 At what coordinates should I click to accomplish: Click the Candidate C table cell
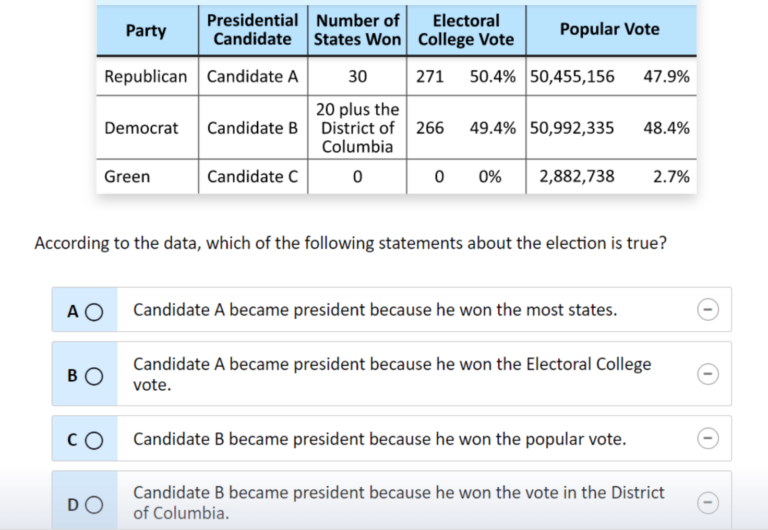point(253,176)
